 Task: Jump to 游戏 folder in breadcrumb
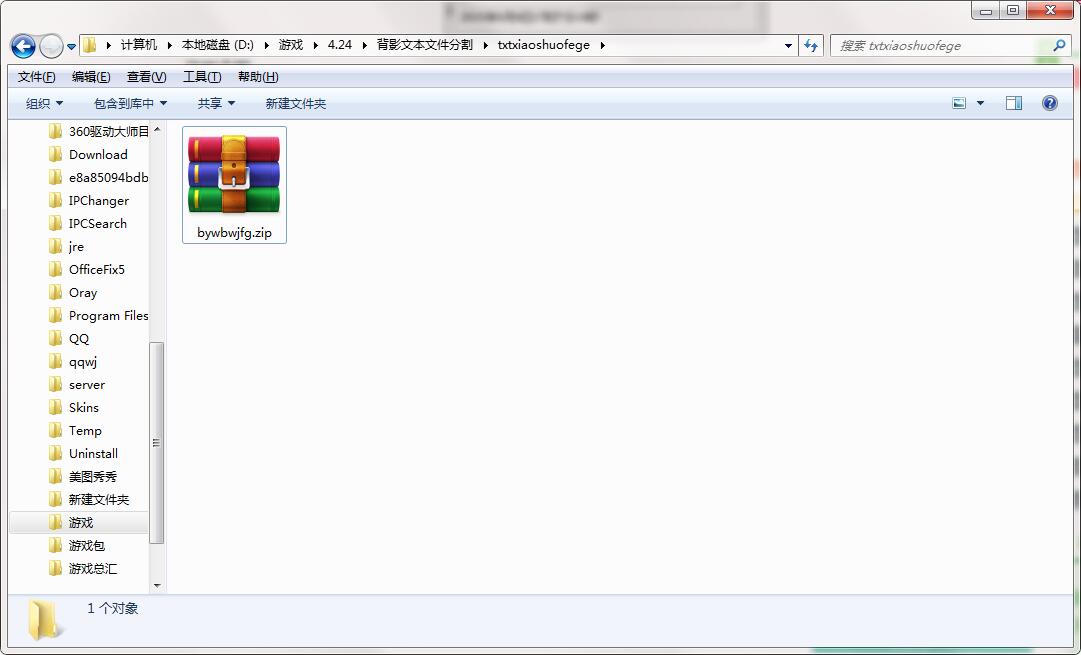291,45
